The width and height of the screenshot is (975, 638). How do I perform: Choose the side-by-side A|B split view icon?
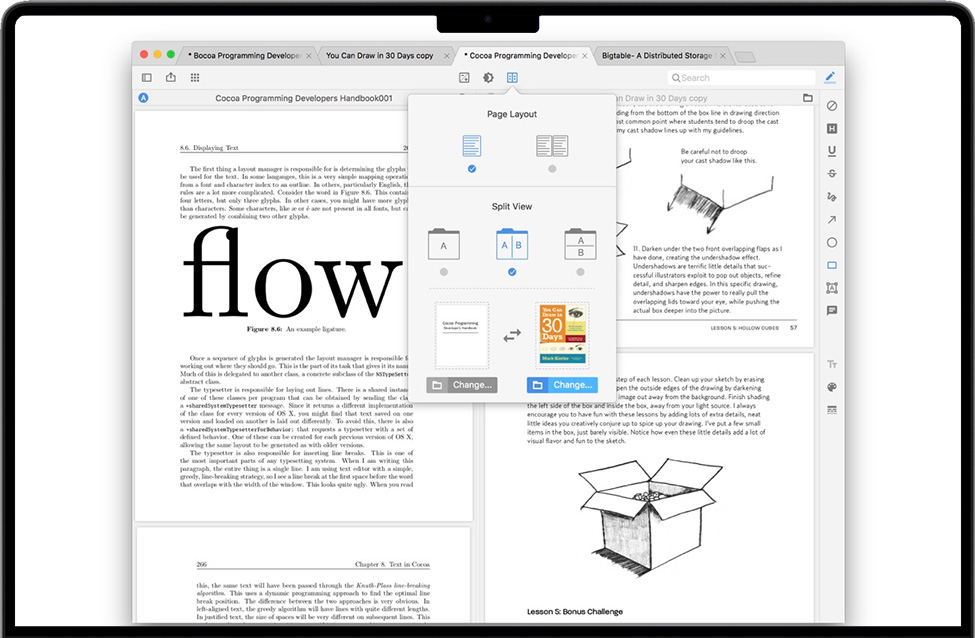click(512, 244)
